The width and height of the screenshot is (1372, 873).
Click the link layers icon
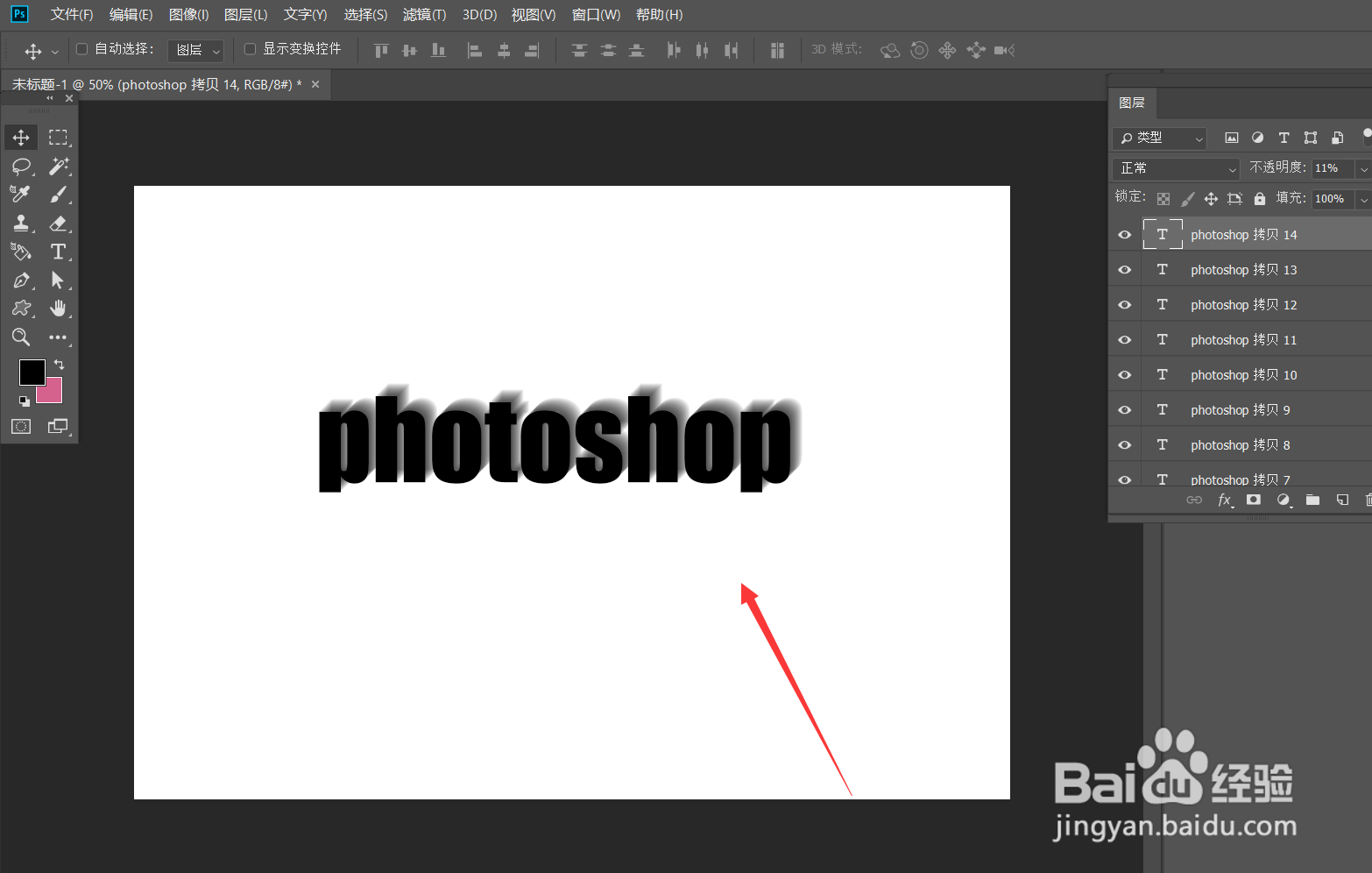coord(1194,500)
